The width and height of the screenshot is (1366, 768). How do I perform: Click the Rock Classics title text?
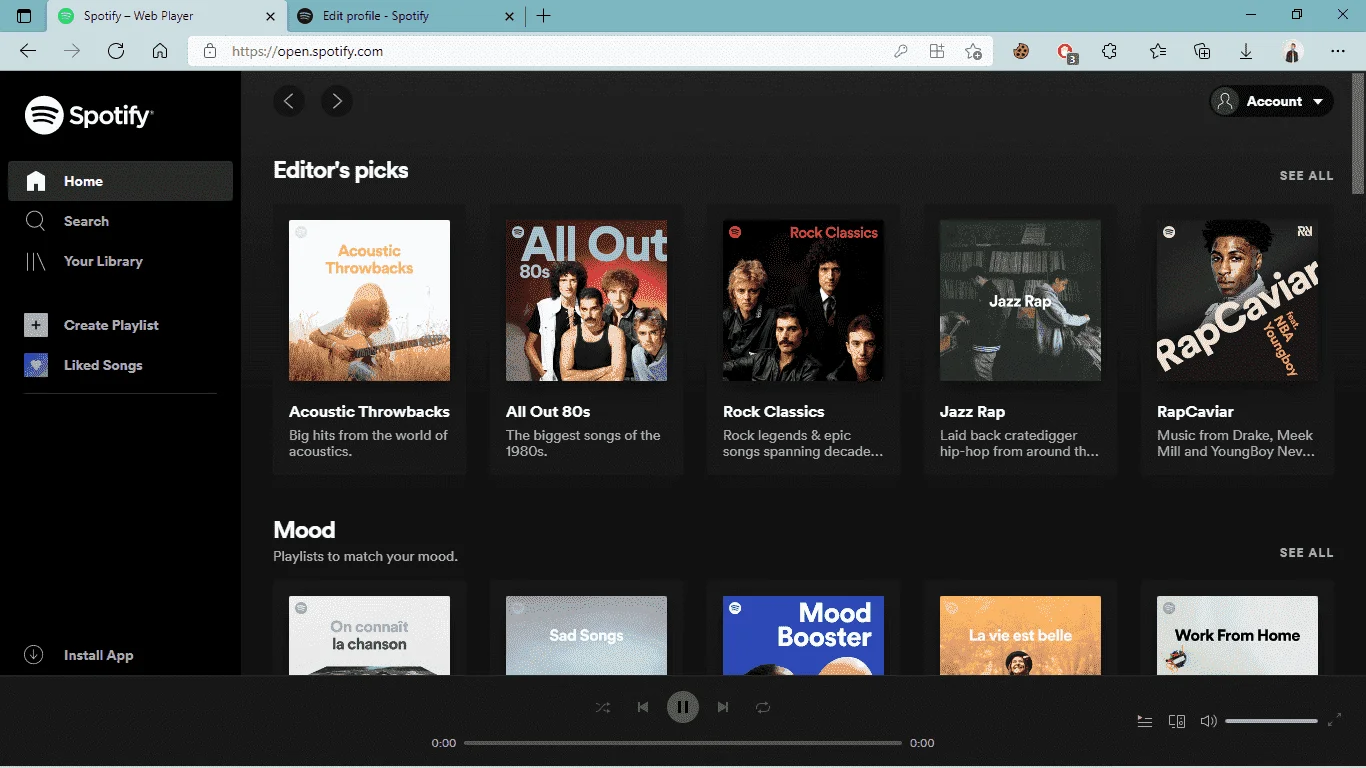tap(774, 411)
